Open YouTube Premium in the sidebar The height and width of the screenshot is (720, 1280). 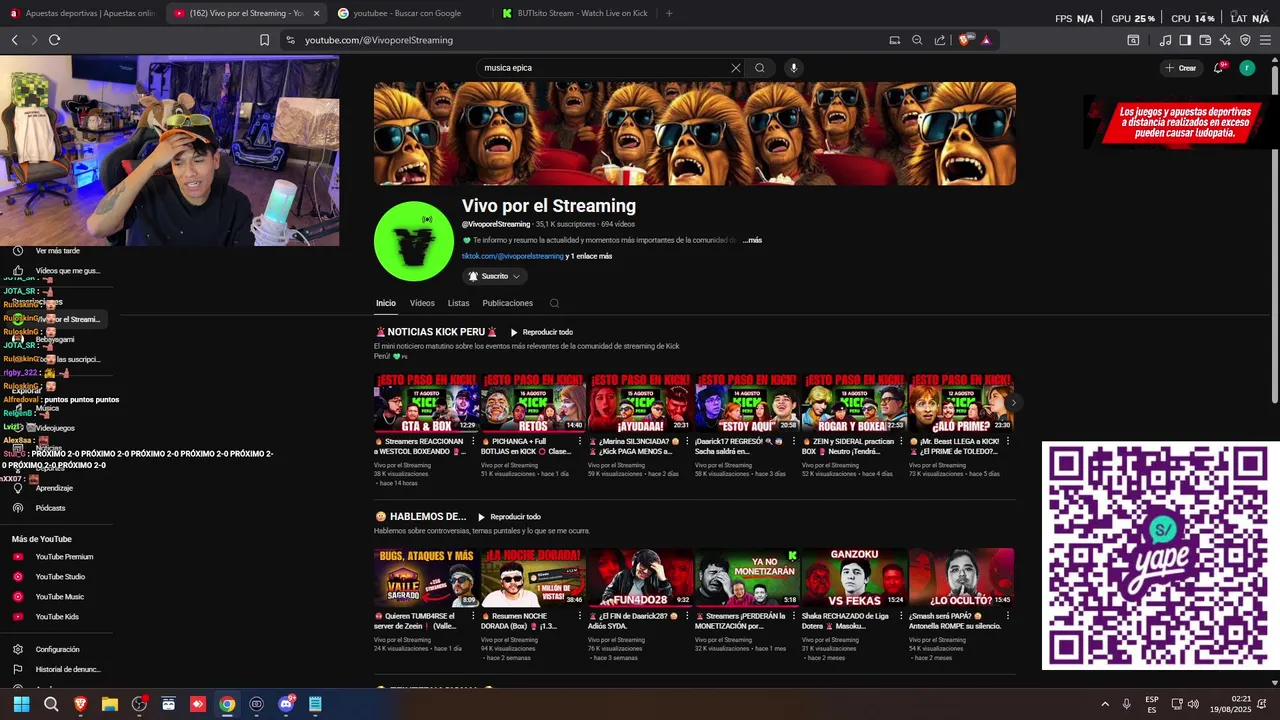[x=64, y=557]
